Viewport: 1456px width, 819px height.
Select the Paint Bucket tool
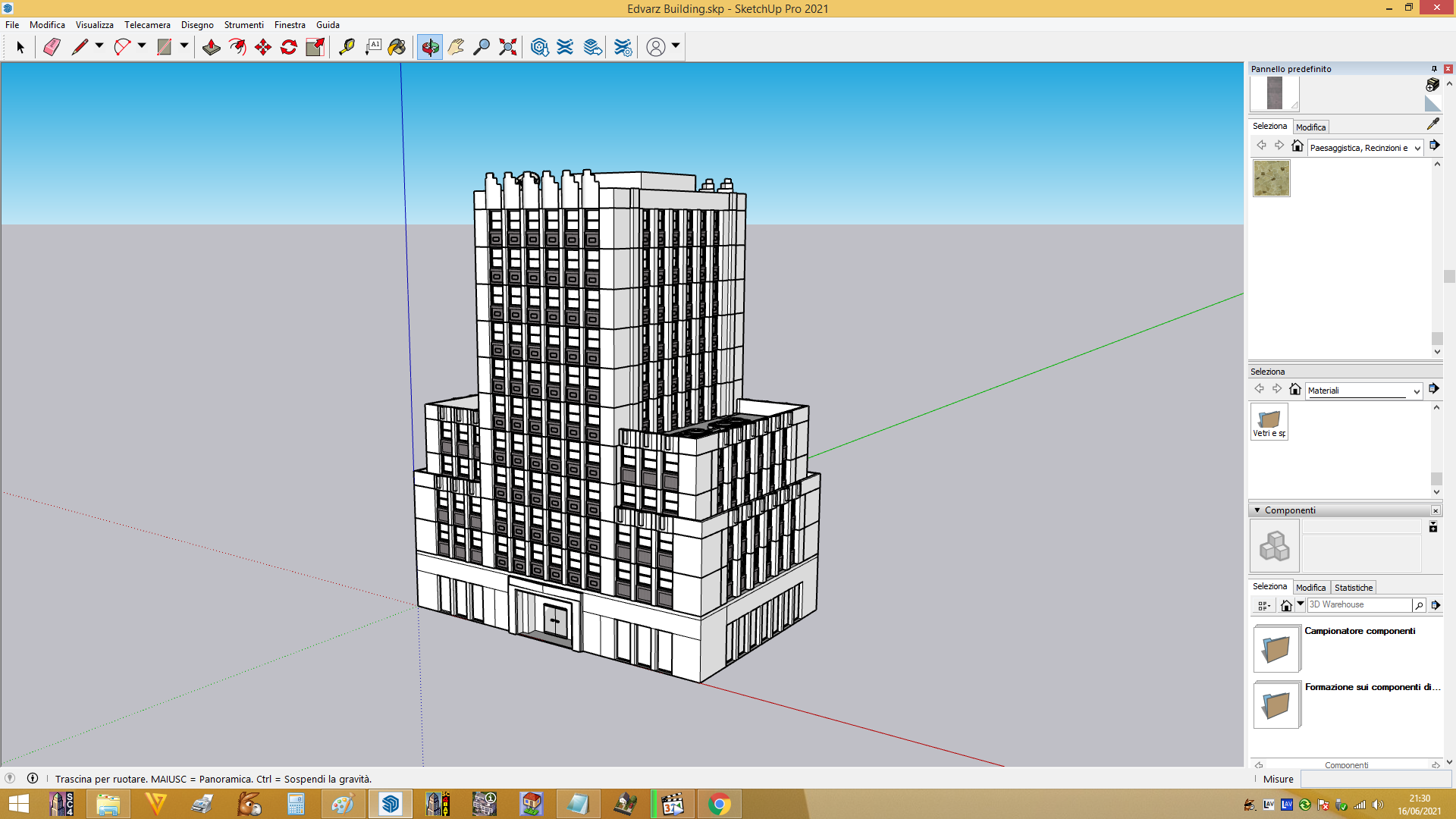point(397,47)
